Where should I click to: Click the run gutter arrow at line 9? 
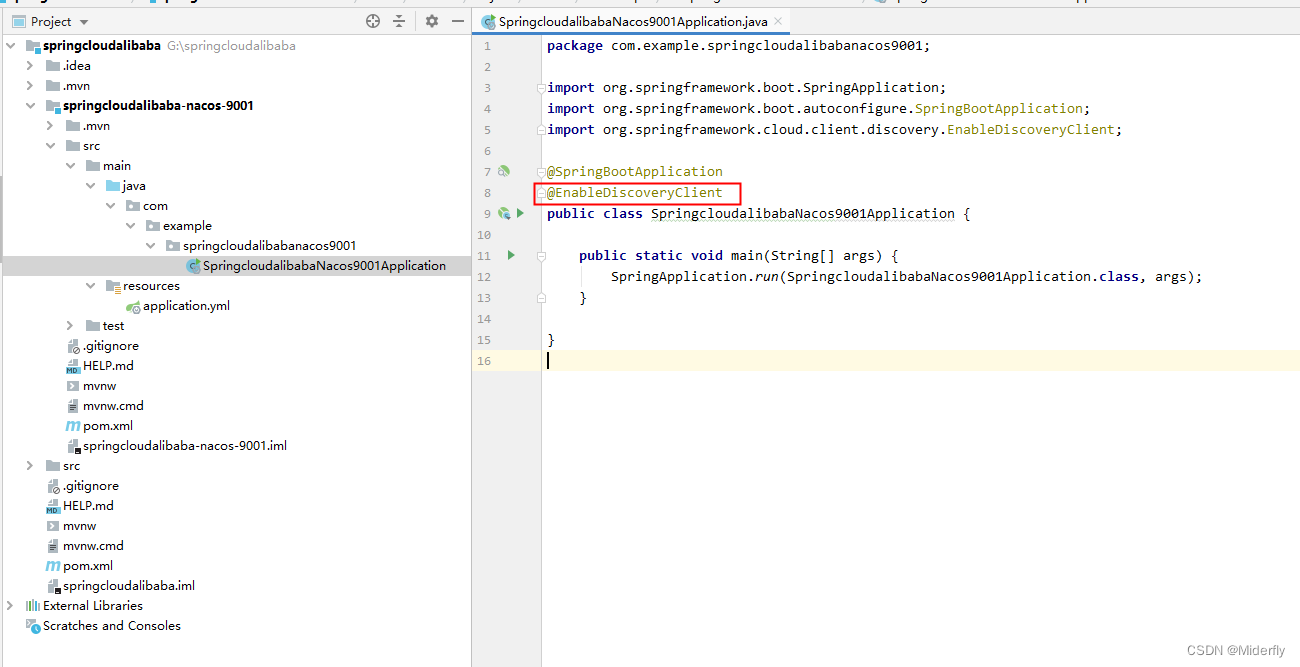tap(520, 213)
